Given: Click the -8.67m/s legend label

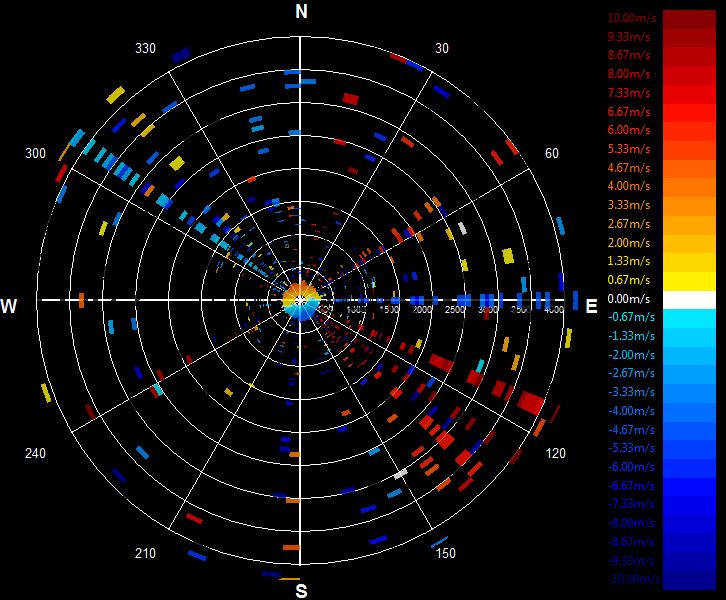Looking at the screenshot, I should 631,542.
